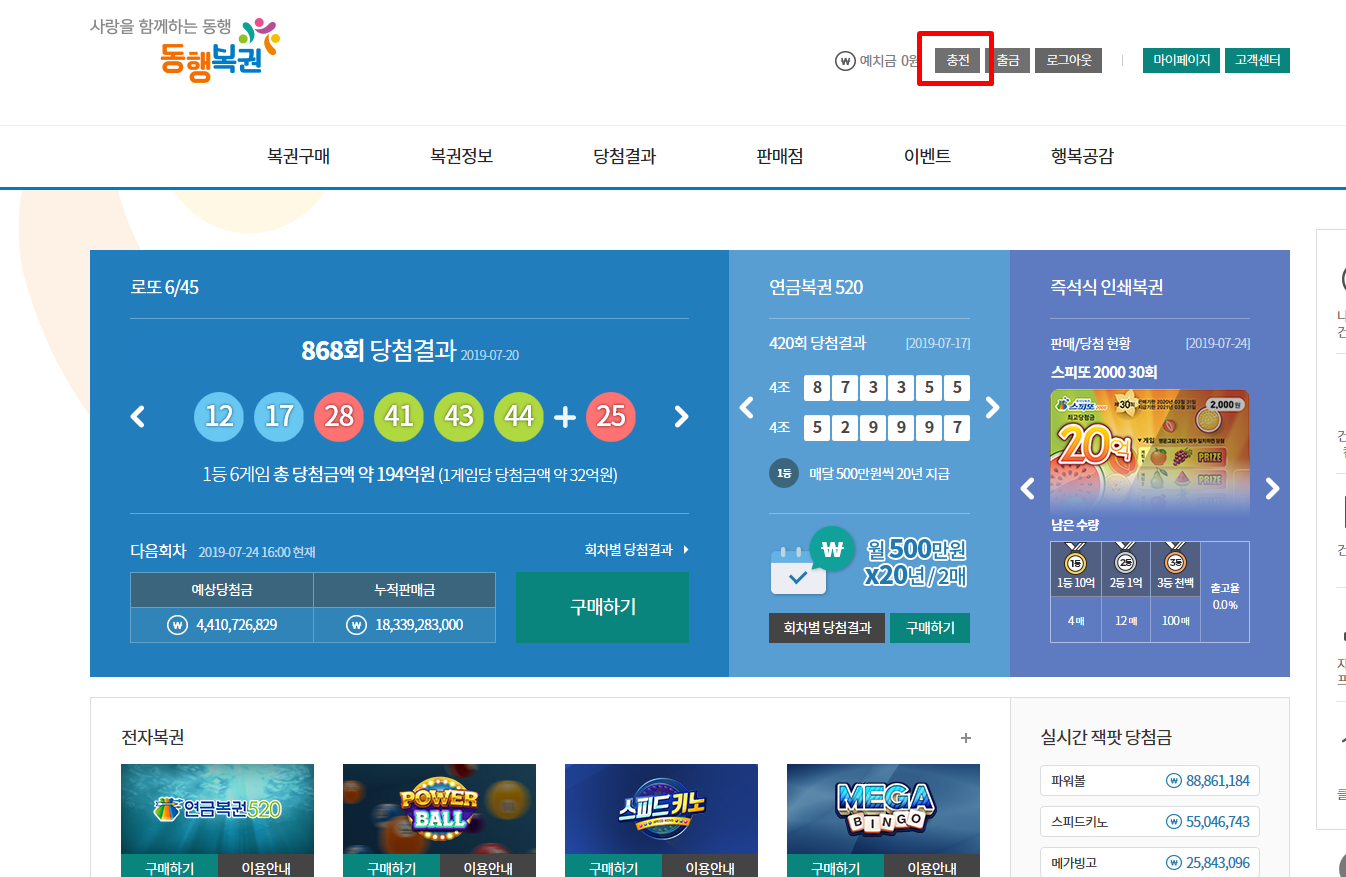Open the 연금복권520 game thumbnail
The height and width of the screenshot is (877, 1346).
point(217,809)
